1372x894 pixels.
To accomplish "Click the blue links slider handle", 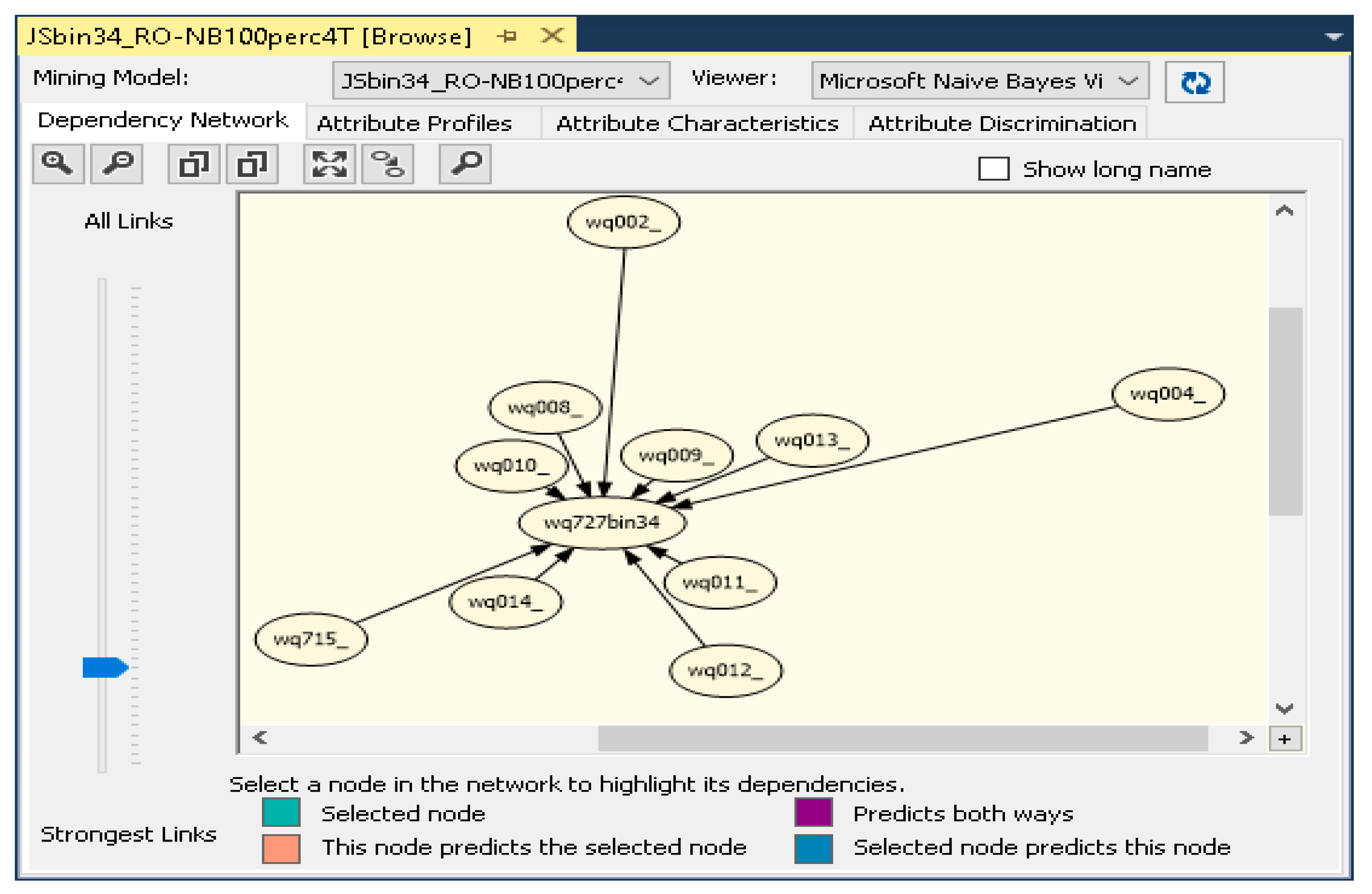I will point(104,667).
